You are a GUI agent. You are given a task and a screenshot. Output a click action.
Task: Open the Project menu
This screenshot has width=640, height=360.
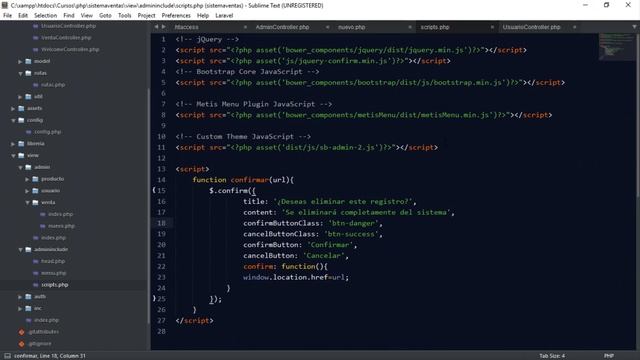146,16
